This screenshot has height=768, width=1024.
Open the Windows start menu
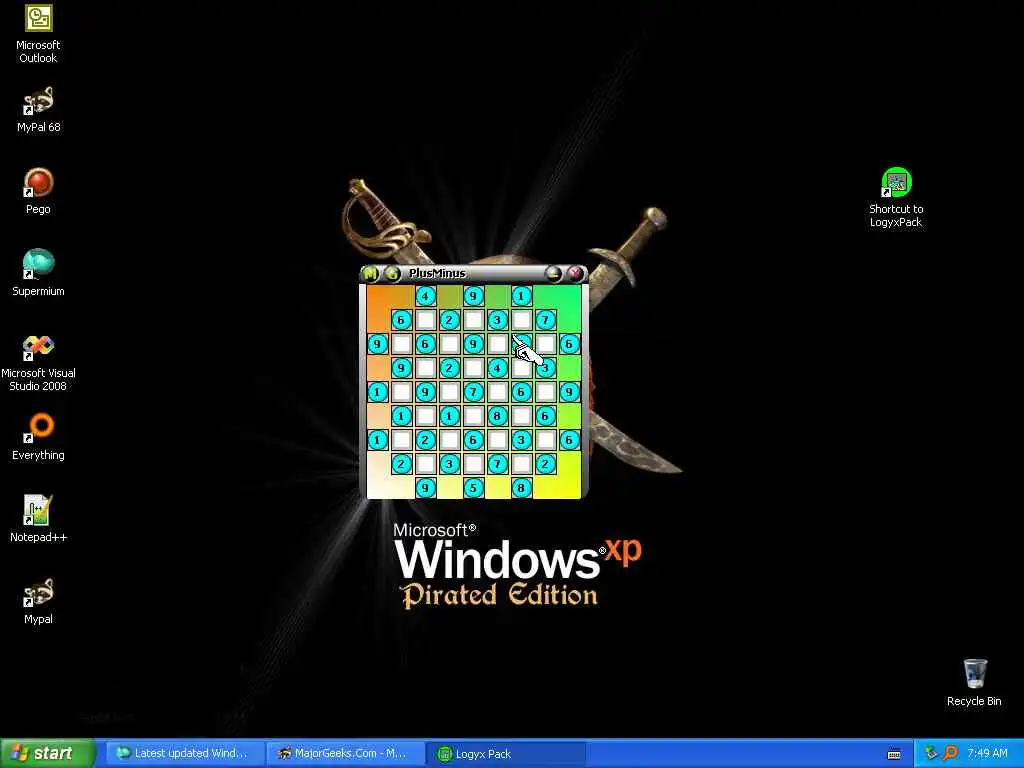coord(48,754)
